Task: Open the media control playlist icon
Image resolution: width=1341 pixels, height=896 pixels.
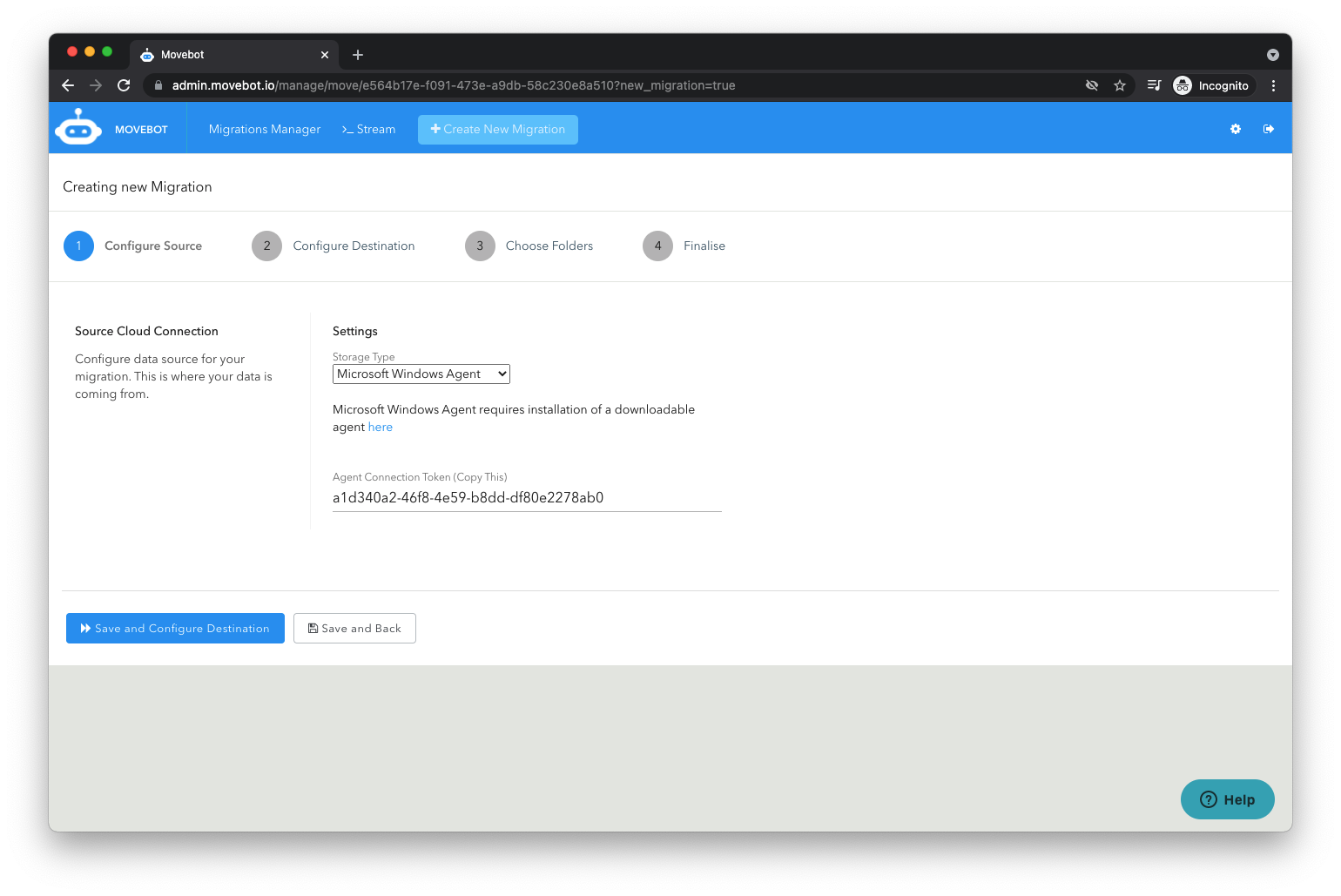Action: (x=1154, y=85)
